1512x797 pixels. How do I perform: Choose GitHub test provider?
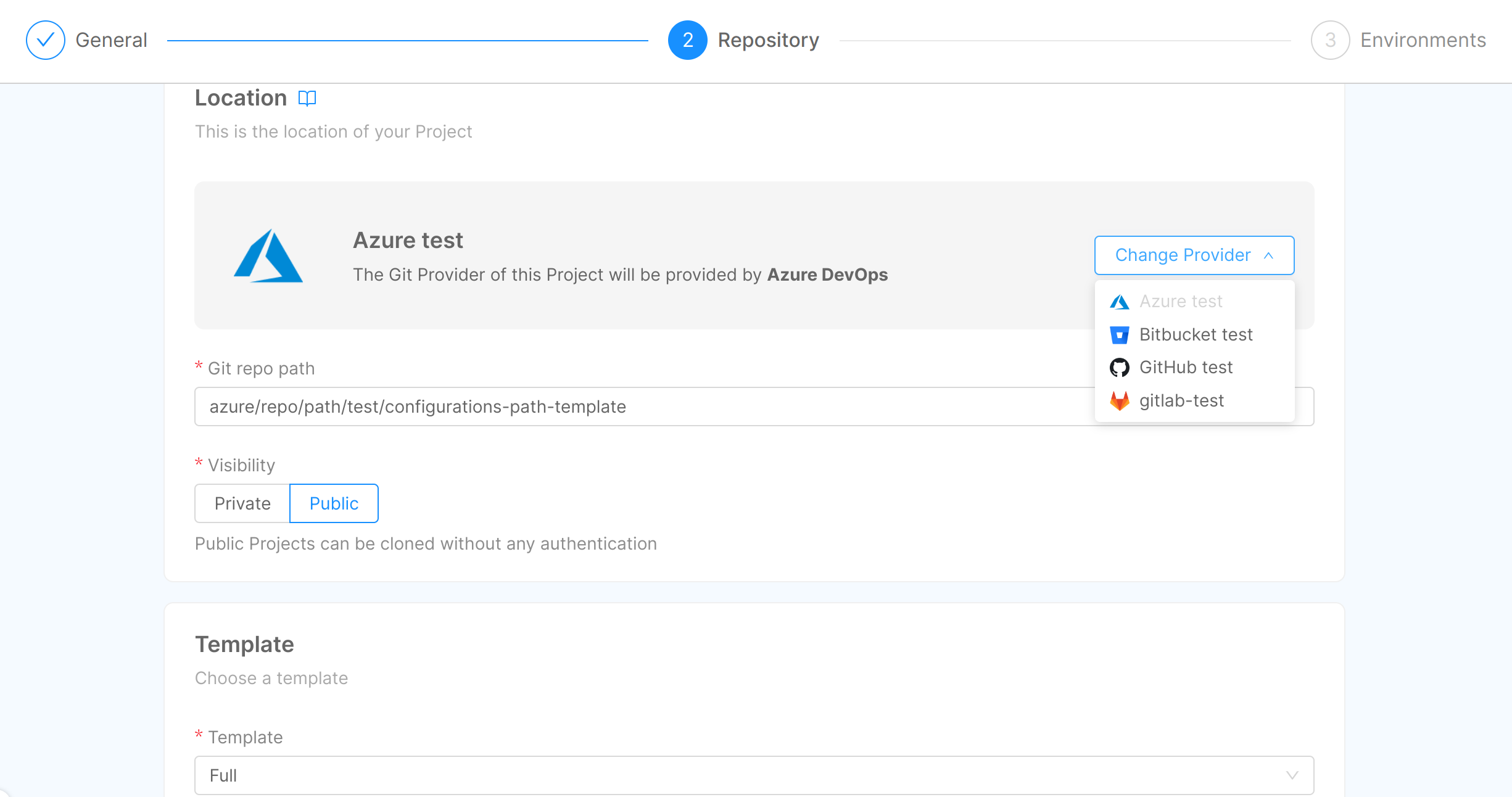1186,368
